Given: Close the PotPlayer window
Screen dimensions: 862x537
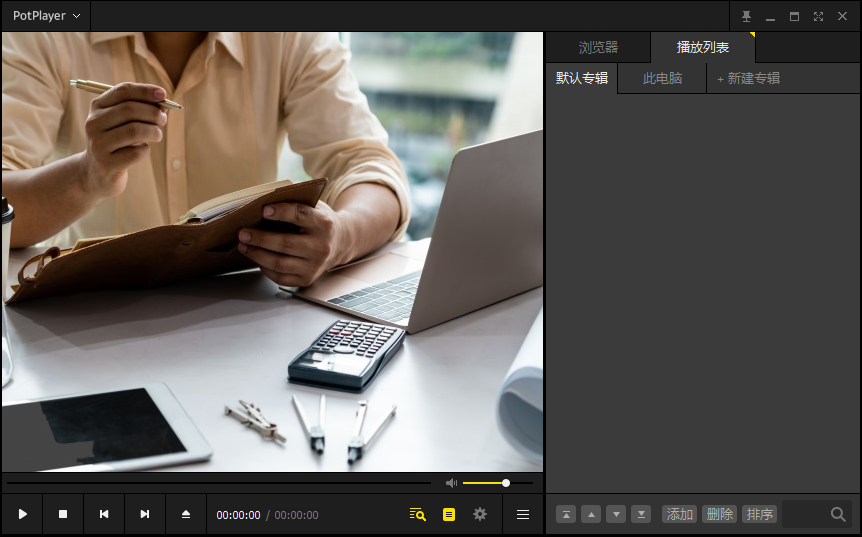Looking at the screenshot, I should (842, 16).
